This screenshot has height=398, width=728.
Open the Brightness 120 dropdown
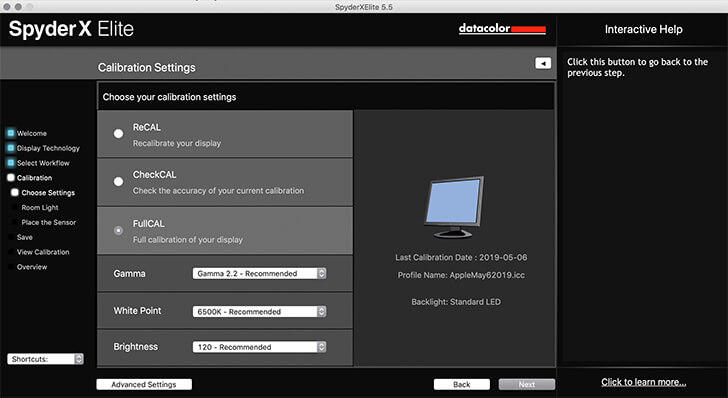pos(260,347)
